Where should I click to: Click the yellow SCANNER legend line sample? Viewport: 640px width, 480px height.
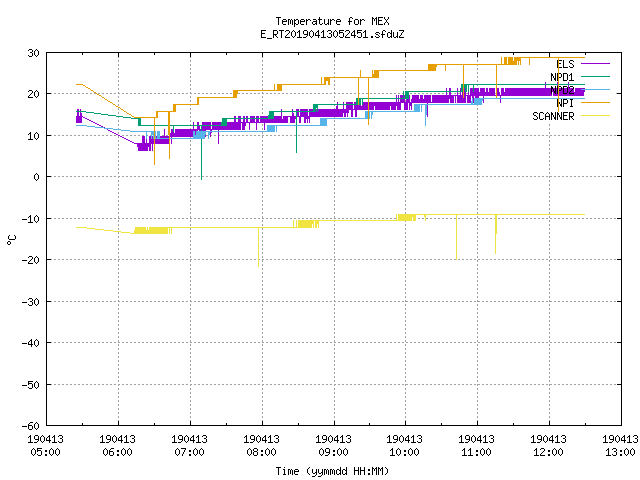click(595, 116)
